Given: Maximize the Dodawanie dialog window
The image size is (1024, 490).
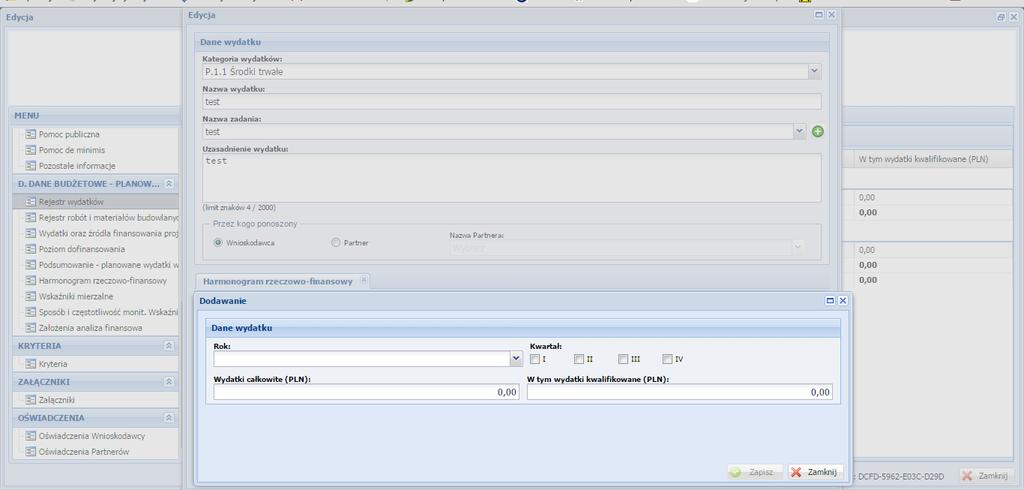Looking at the screenshot, I should point(830,301).
